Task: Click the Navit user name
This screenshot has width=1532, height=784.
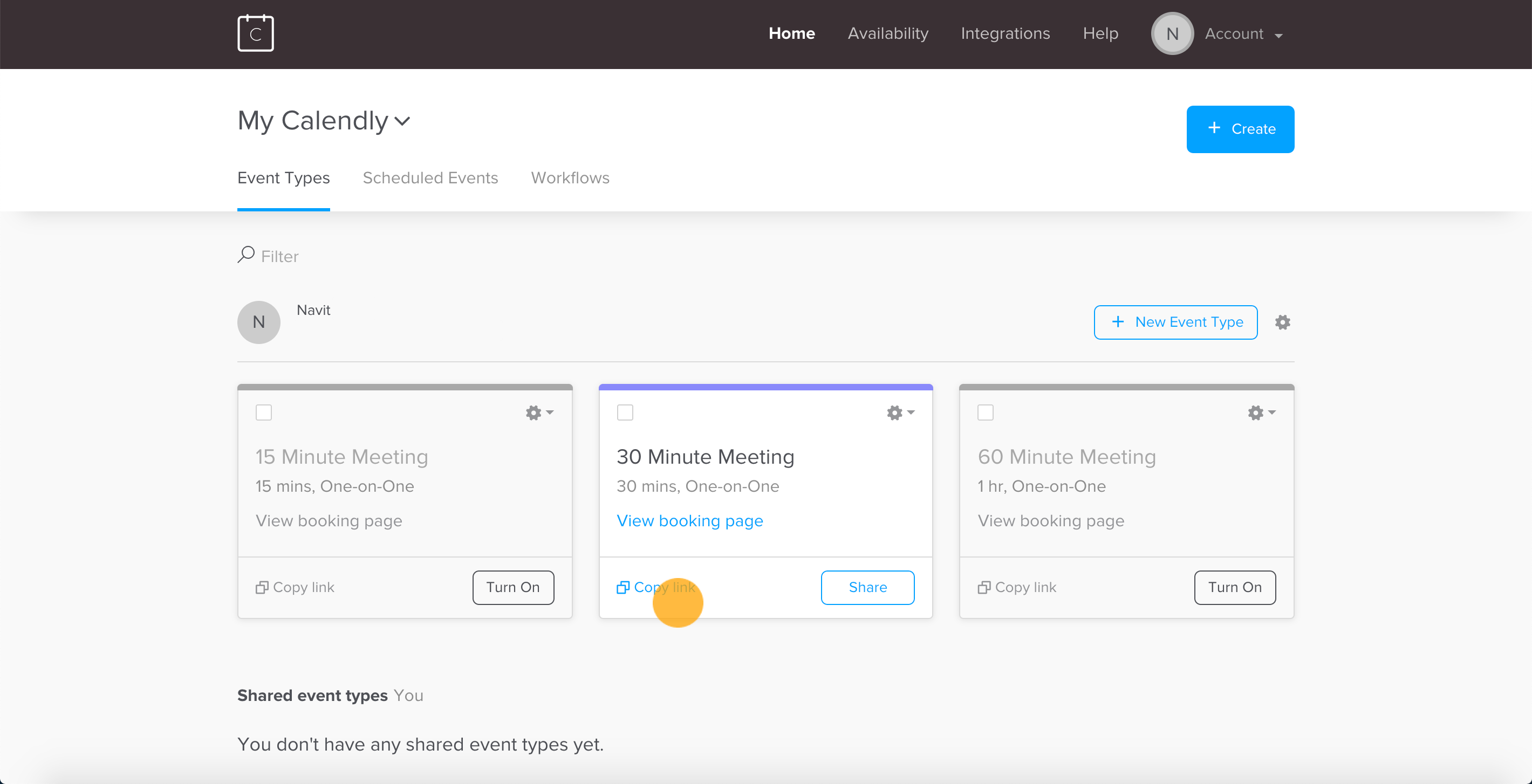Action: coord(313,310)
